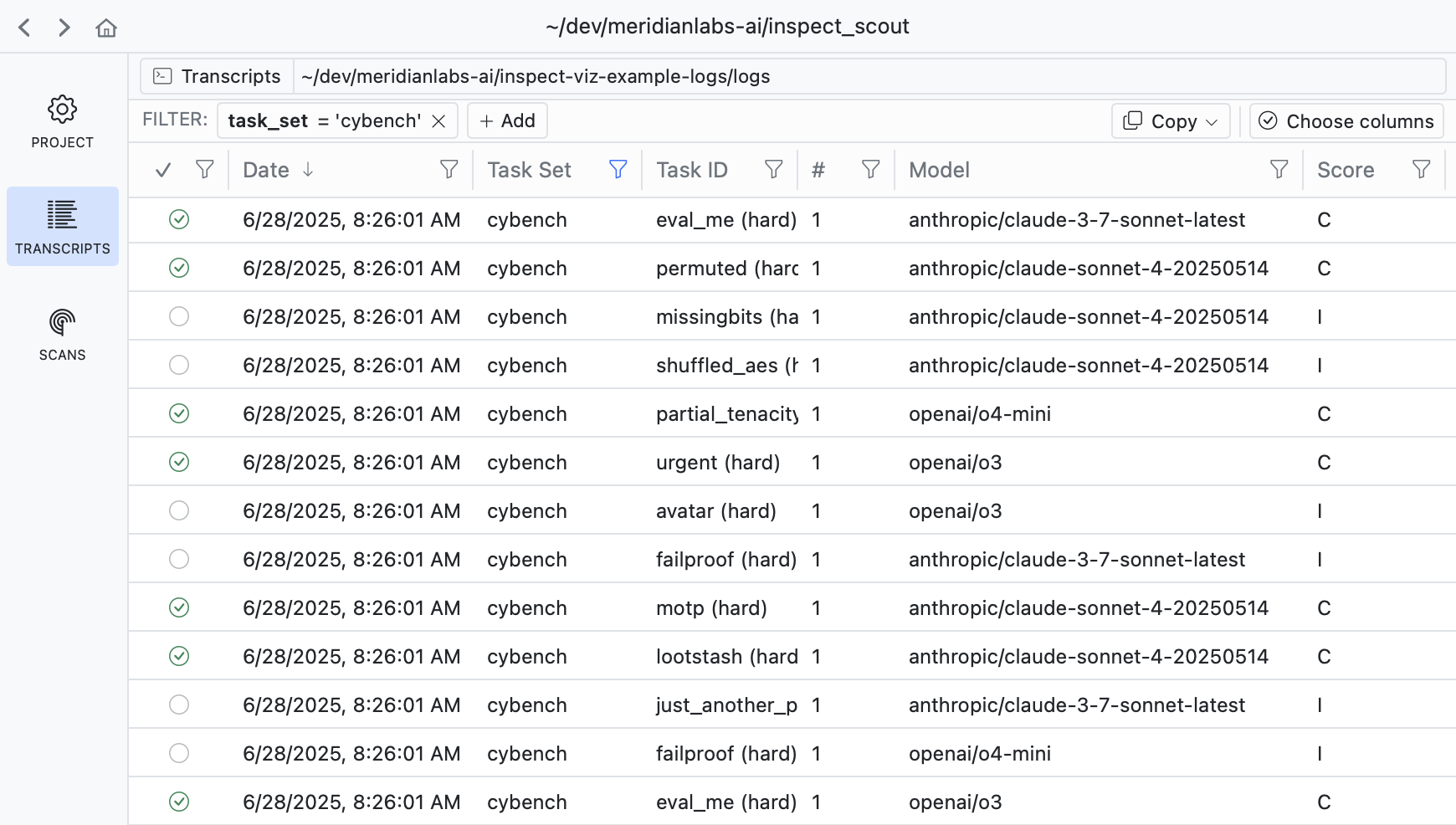Screen dimensions: 1456x825
Task: Open the Task Set column filter
Action: point(618,170)
